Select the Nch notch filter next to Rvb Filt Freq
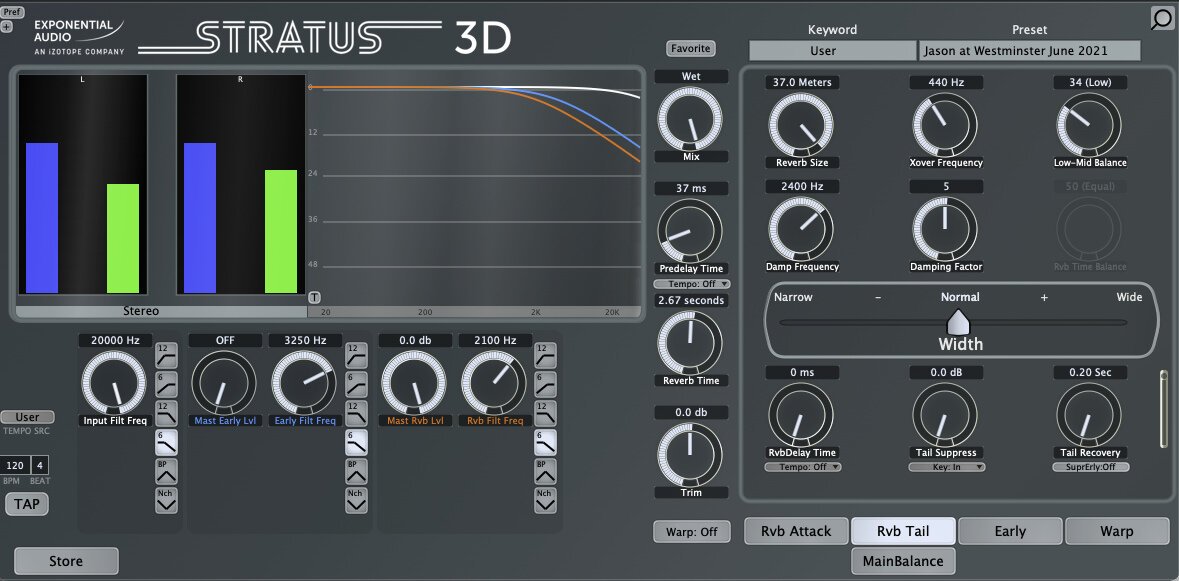 pos(546,500)
